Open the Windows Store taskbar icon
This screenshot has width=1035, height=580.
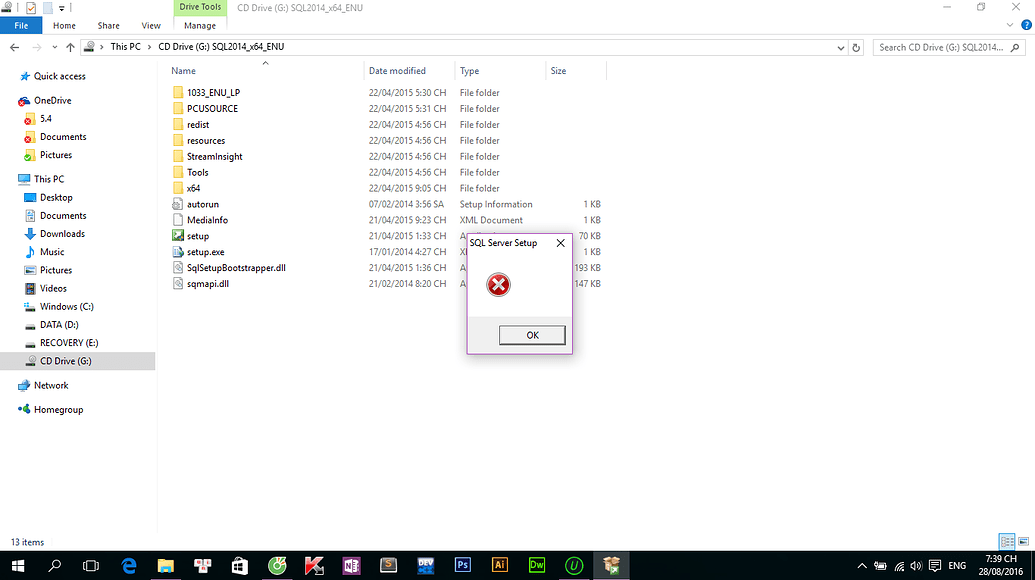point(240,565)
